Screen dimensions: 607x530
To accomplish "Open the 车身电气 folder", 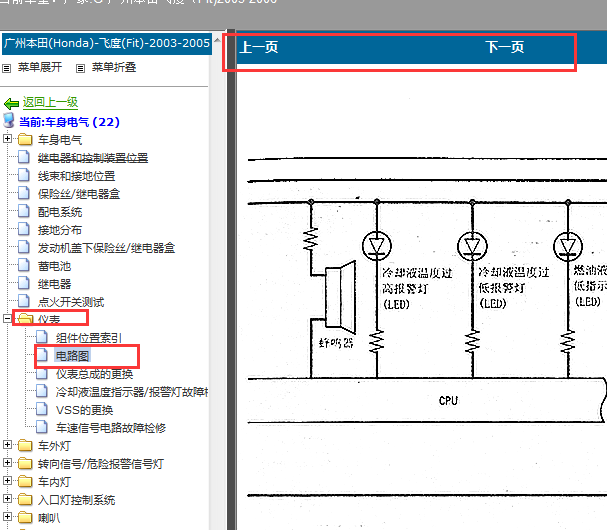I will point(60,140).
